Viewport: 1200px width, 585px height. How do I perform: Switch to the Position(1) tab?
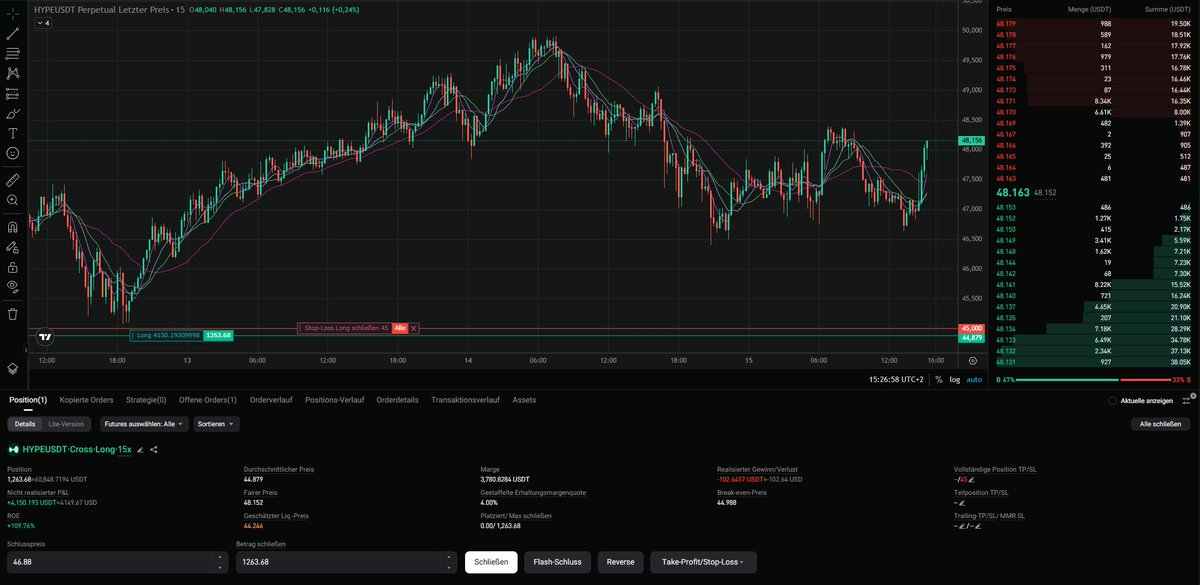28,399
